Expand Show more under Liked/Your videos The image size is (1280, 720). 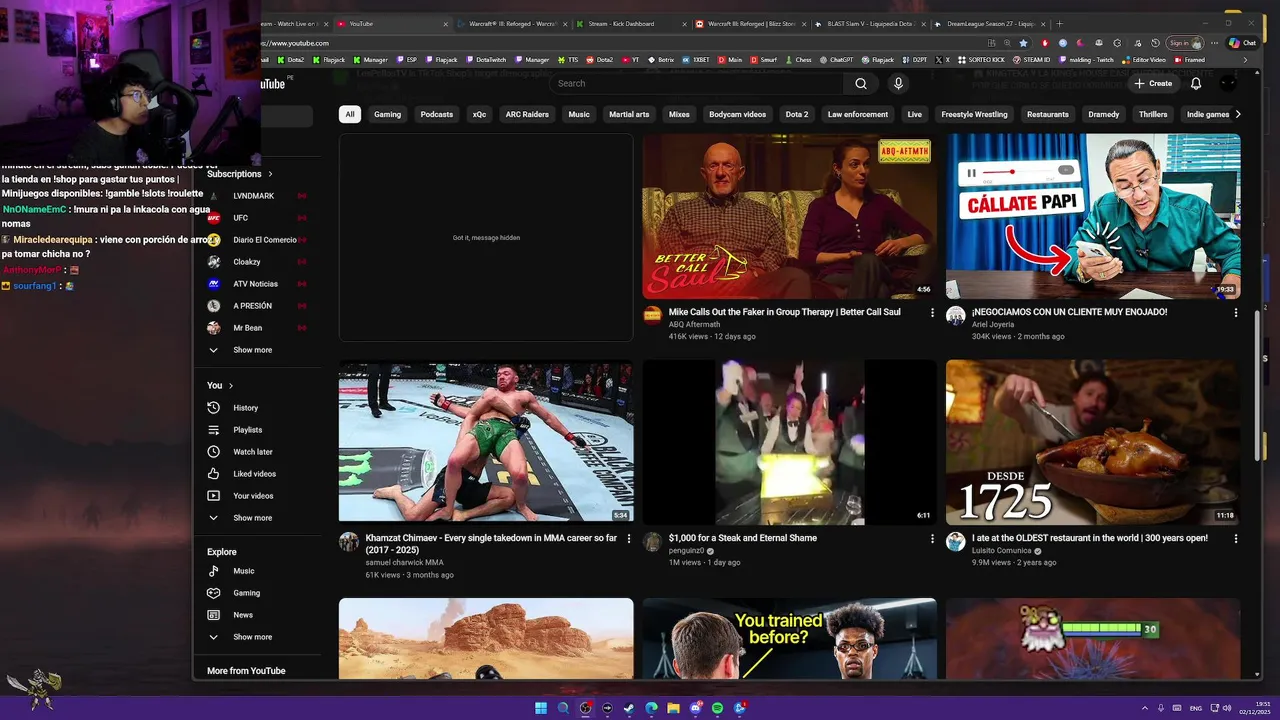tap(252, 518)
